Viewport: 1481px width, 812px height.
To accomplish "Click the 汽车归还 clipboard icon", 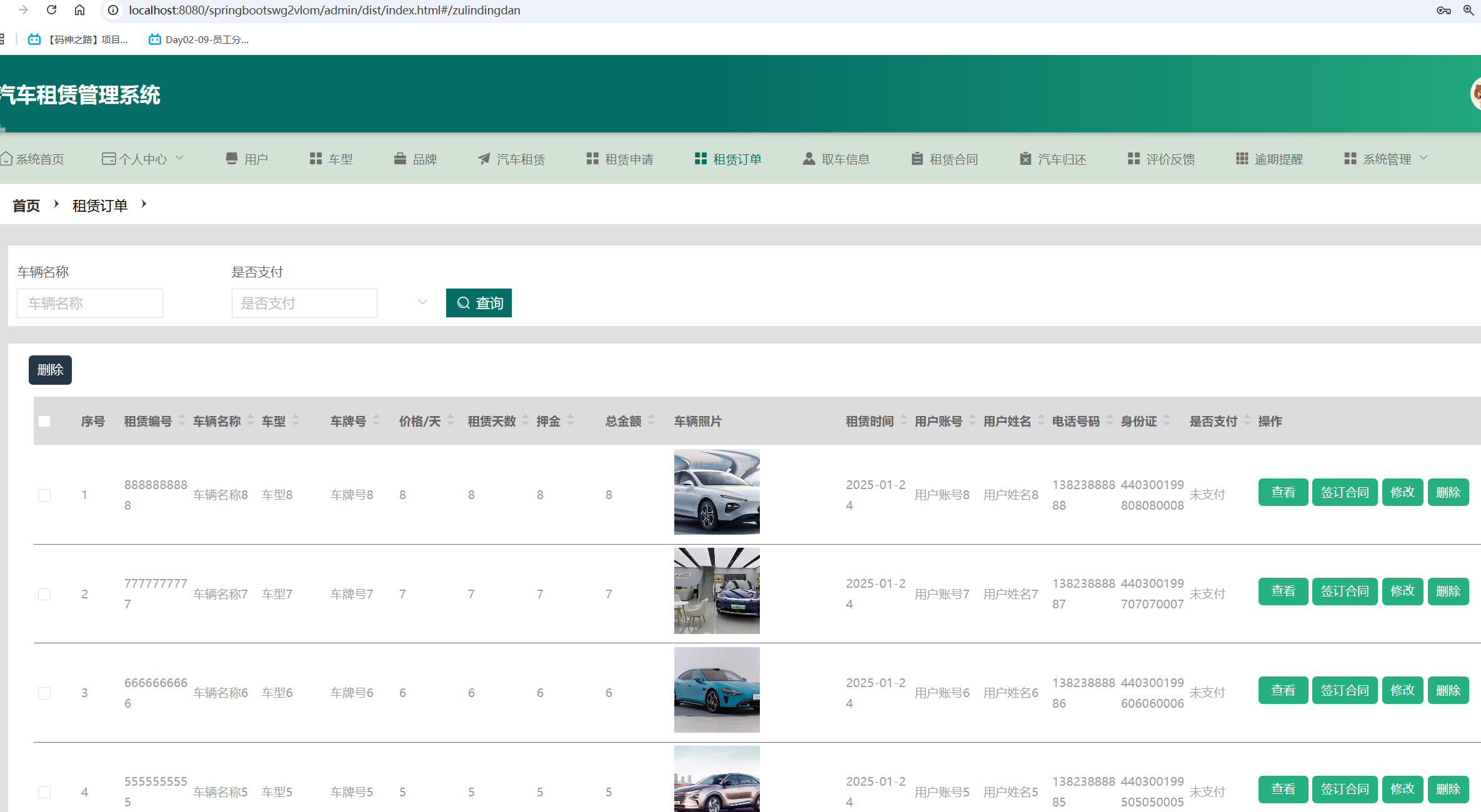I will click(1025, 159).
